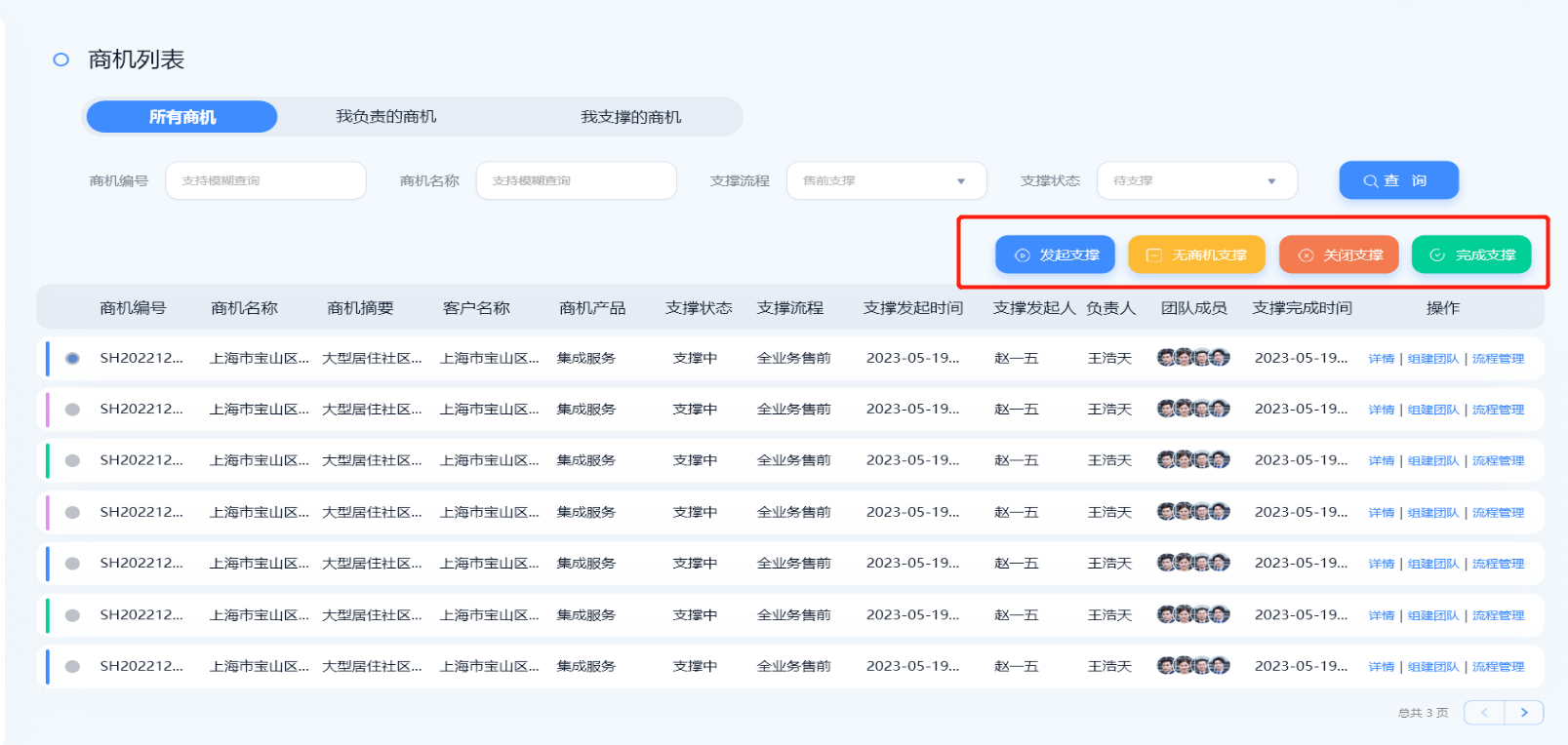Click the 商机名称 search input field
1568x745 pixels.
pos(576,181)
